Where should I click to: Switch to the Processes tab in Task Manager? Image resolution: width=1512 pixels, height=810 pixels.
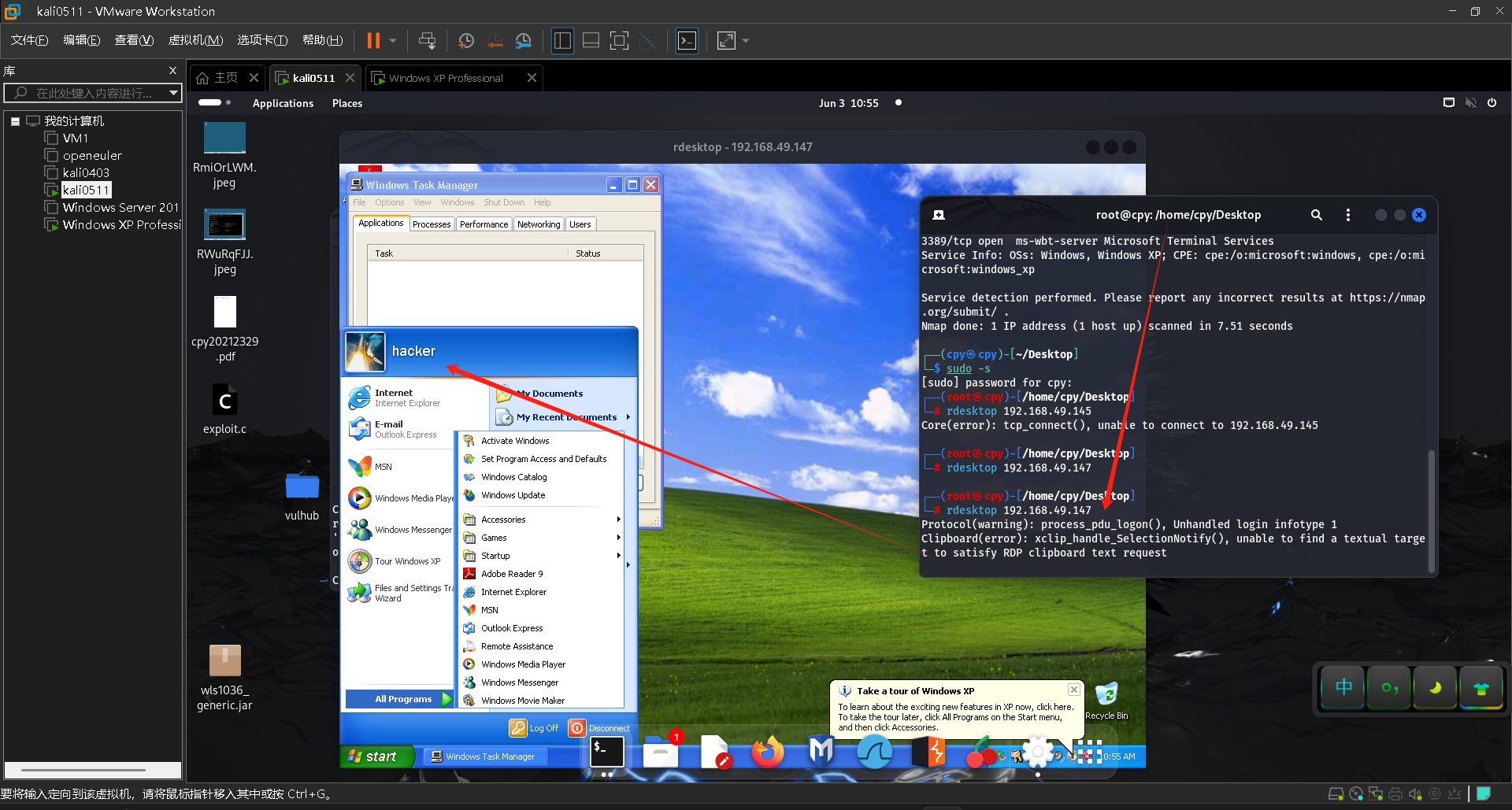432,224
